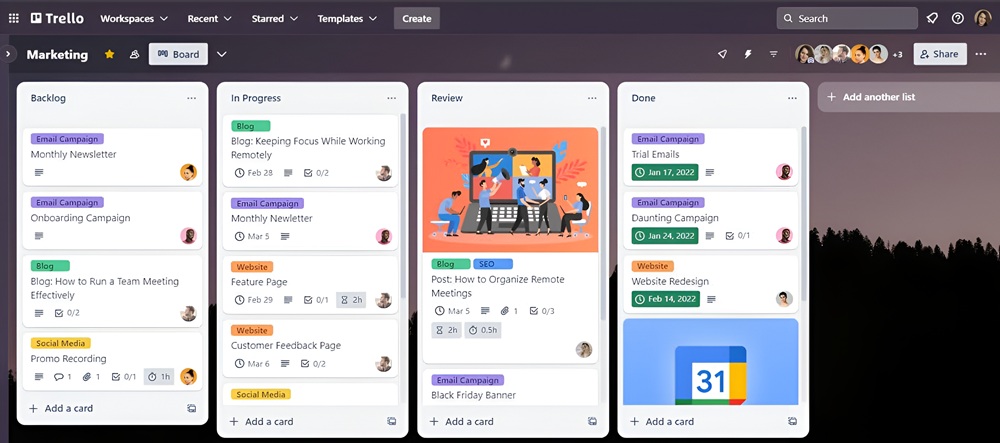
Task: Open the Automation lightning bolt icon
Action: pyautogui.click(x=748, y=54)
